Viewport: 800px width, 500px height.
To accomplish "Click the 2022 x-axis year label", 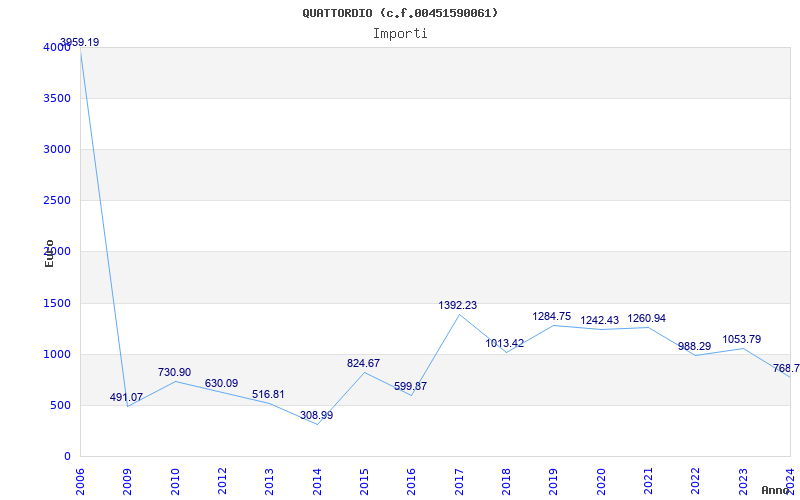I will pos(695,481).
